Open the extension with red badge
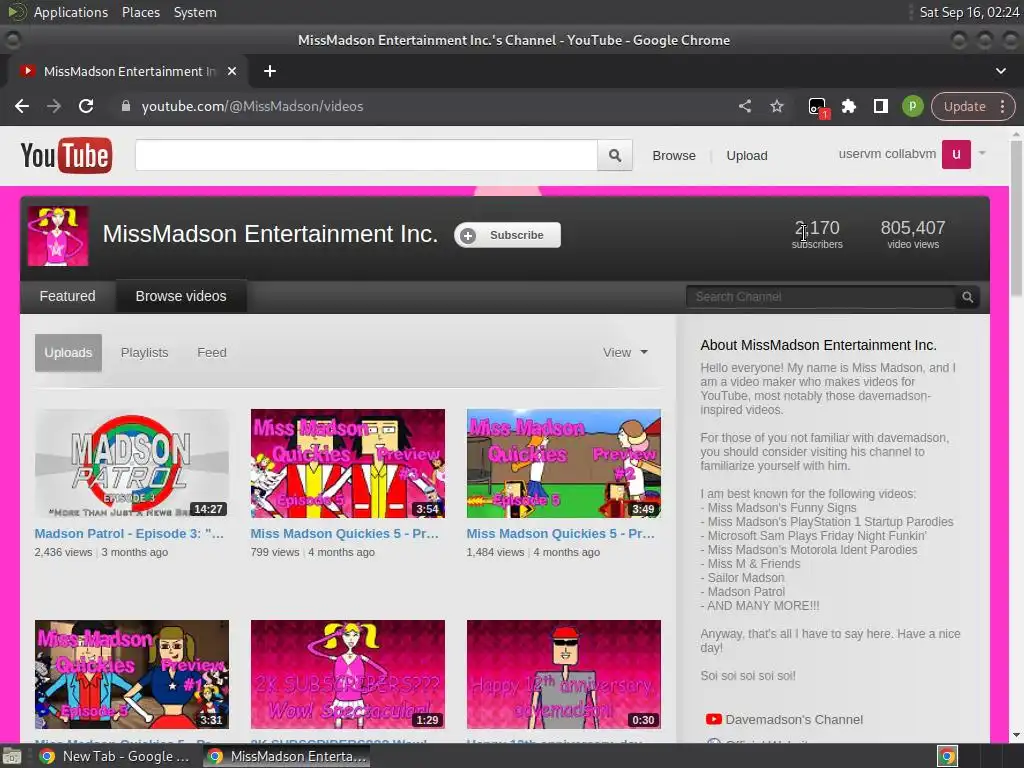 817,107
